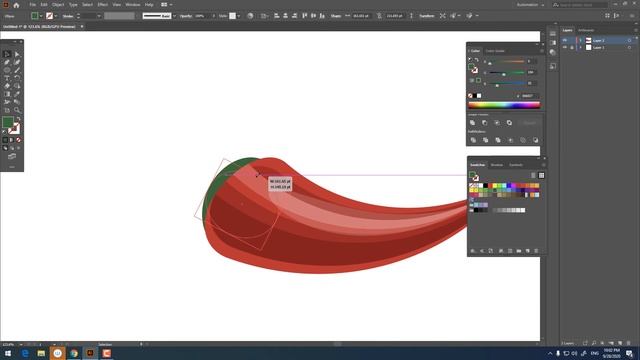Click horizontal align left icon
This screenshot has height=360, width=640.
[x=277, y=16]
